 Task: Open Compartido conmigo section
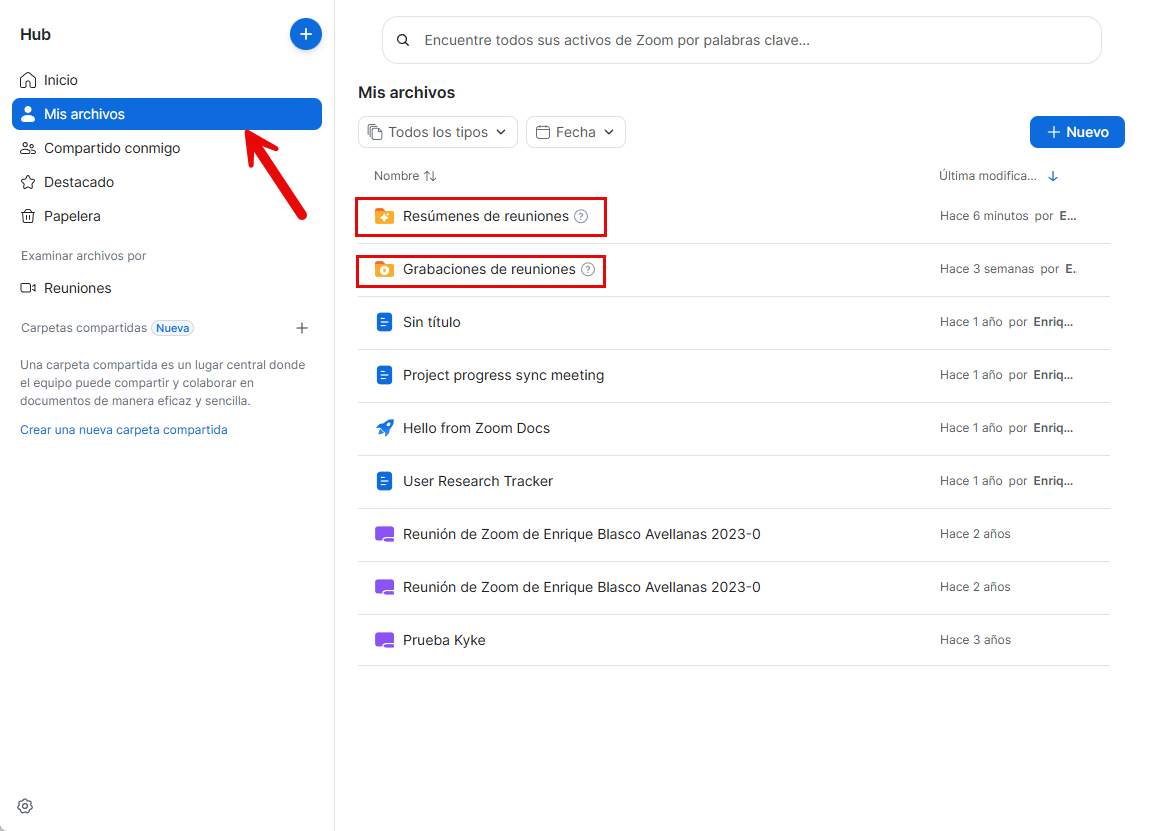point(111,148)
